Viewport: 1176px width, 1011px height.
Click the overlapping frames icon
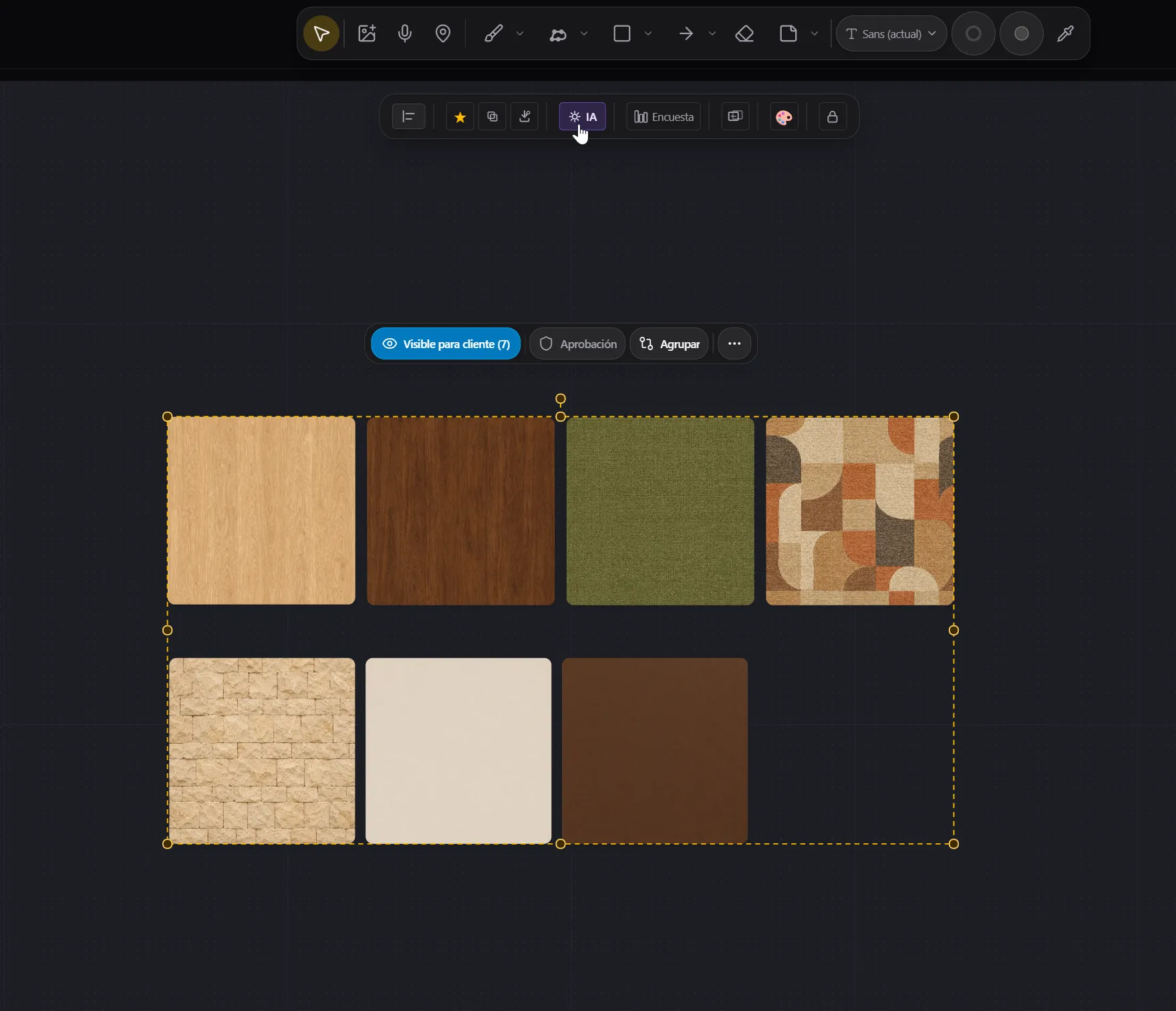click(x=735, y=116)
